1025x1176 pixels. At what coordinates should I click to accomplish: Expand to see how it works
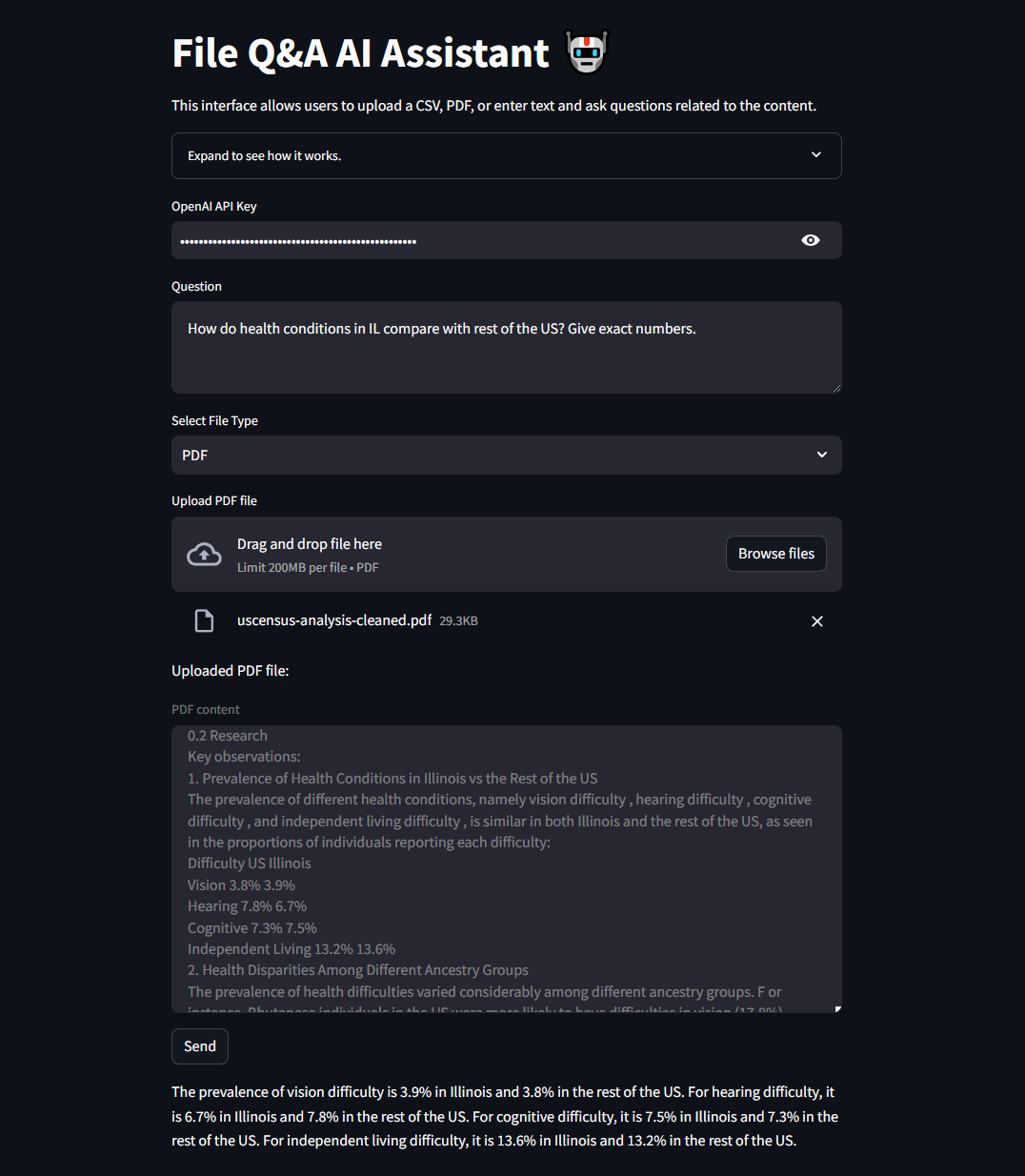point(506,154)
